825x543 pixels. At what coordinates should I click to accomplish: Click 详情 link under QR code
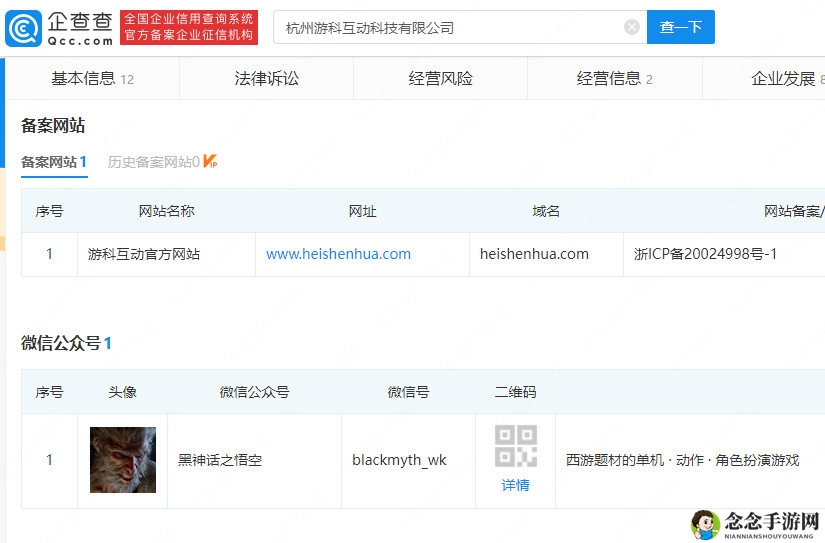coord(516,485)
